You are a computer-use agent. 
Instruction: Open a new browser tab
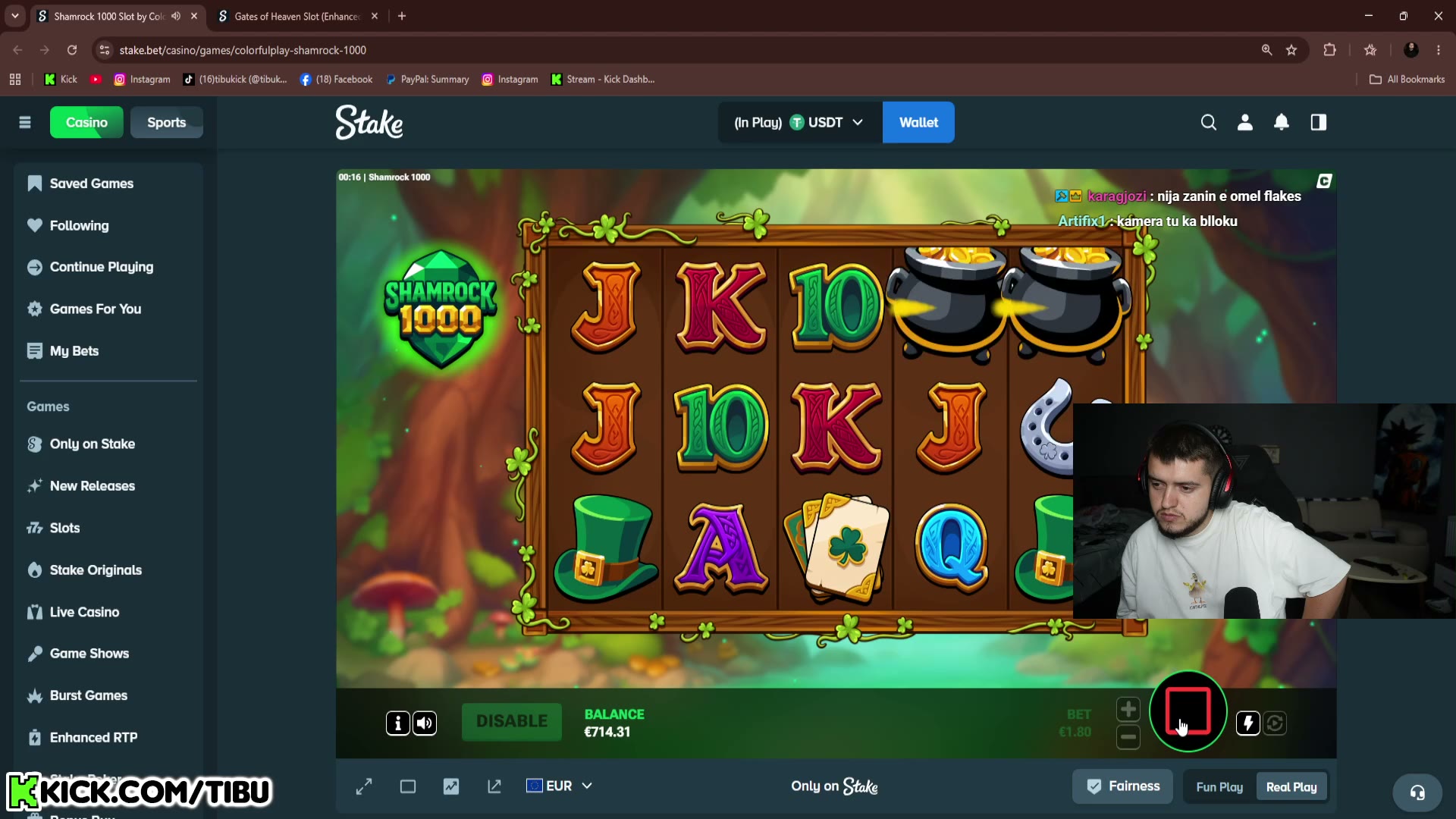click(x=402, y=16)
